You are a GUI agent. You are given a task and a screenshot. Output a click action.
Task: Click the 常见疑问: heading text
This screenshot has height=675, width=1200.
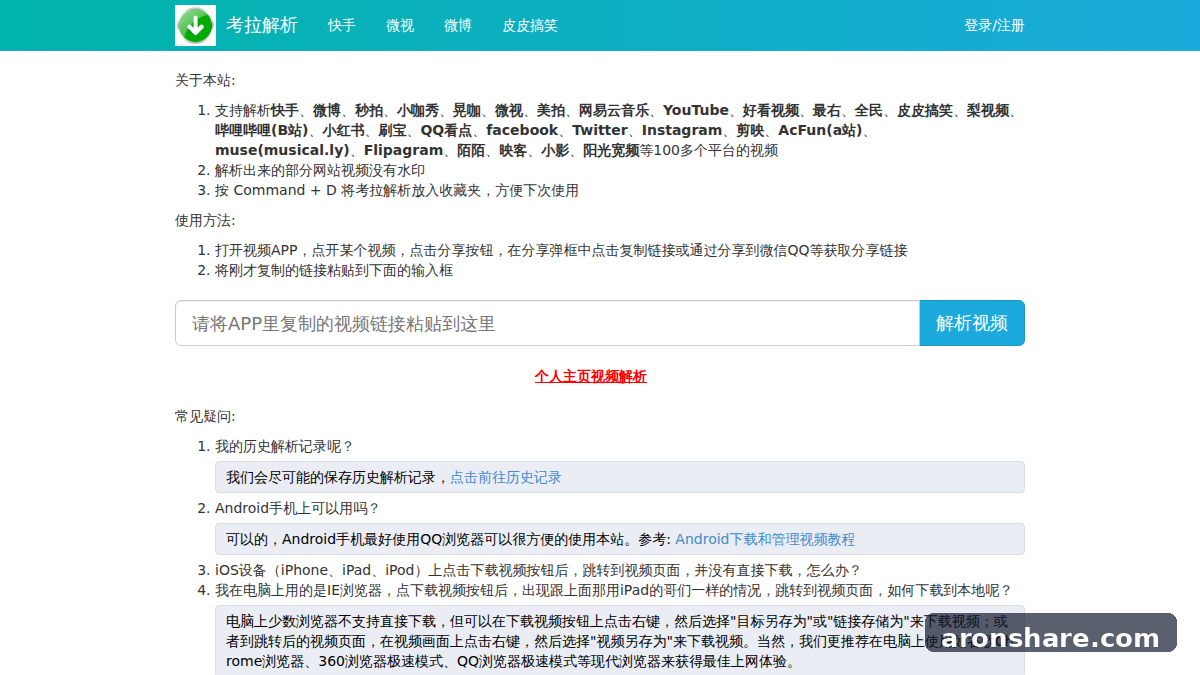[205, 416]
